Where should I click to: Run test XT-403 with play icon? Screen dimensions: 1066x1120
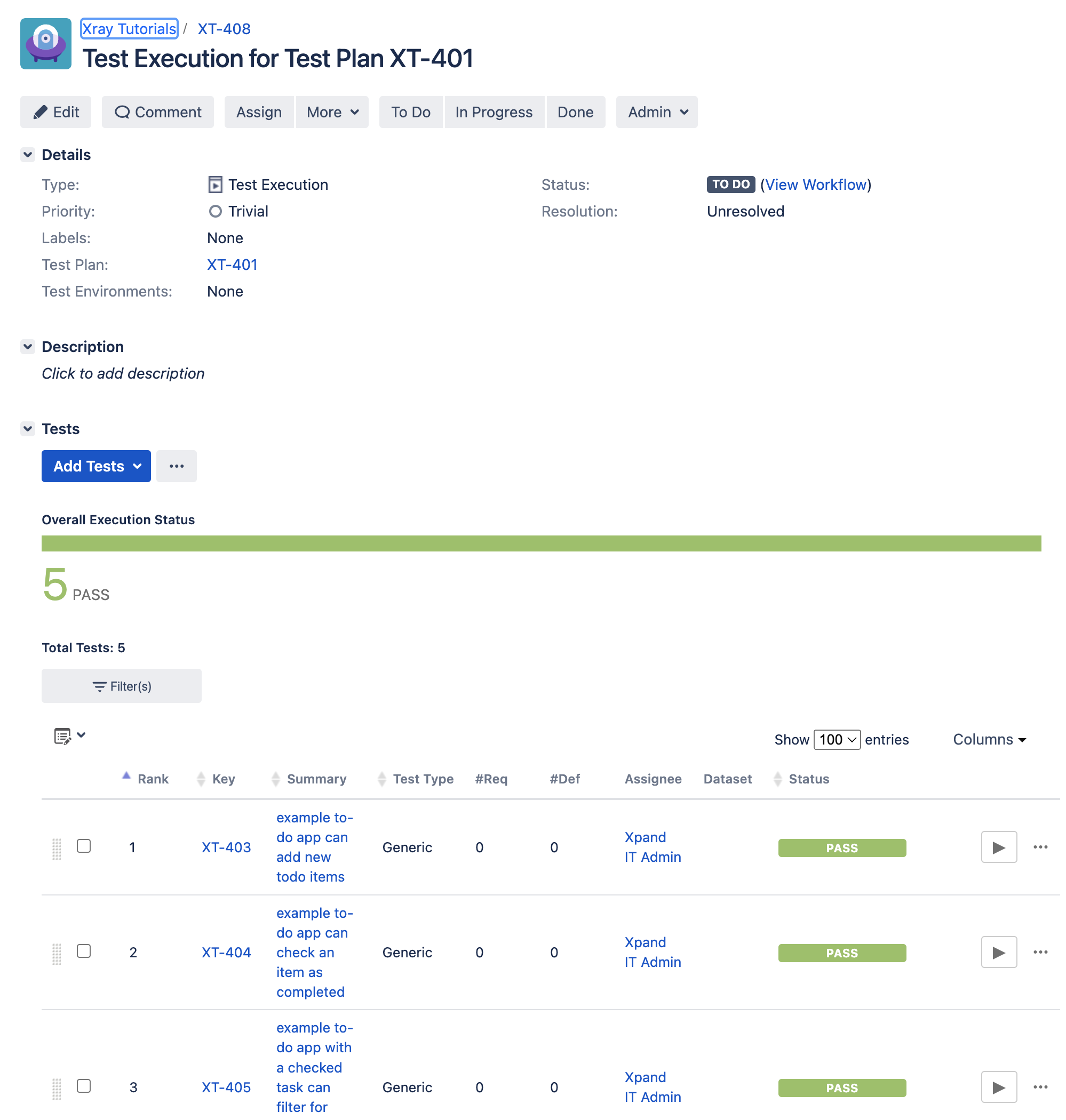[x=998, y=847]
